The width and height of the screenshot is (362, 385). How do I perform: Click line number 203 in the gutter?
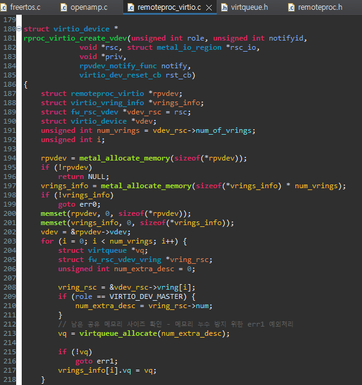click(9, 241)
